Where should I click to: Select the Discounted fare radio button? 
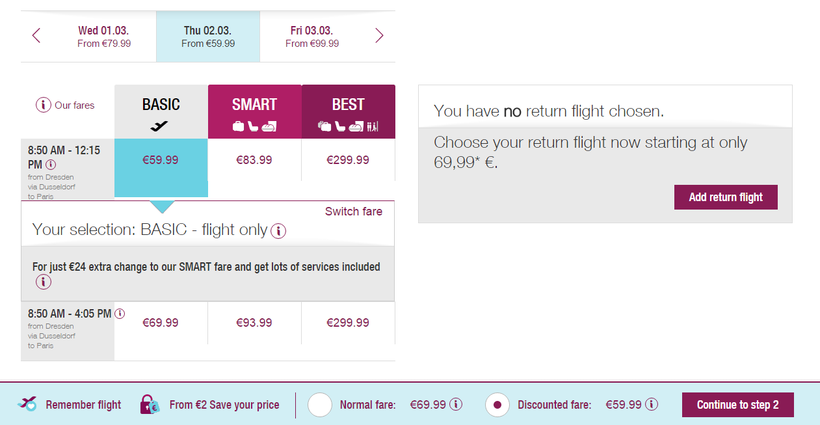(497, 405)
